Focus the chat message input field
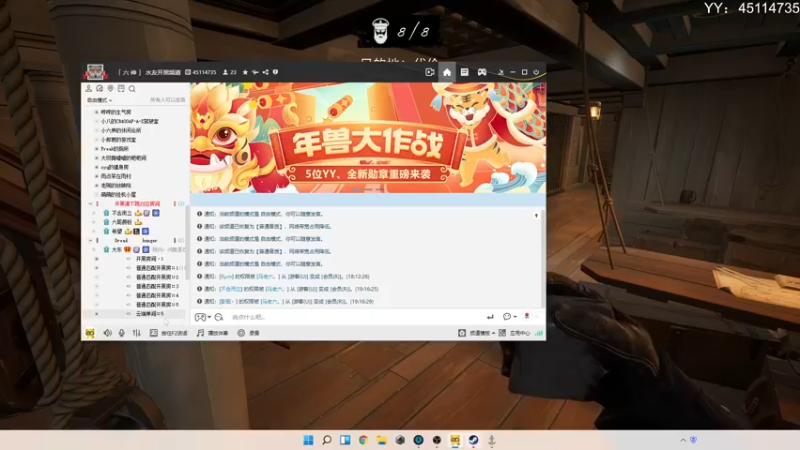Viewport: 800px width, 450px height. pos(355,317)
